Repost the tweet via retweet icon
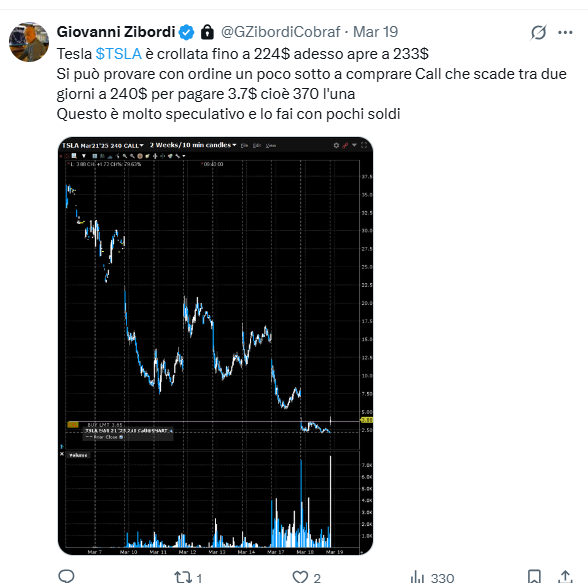The image size is (588, 583). coord(183,577)
